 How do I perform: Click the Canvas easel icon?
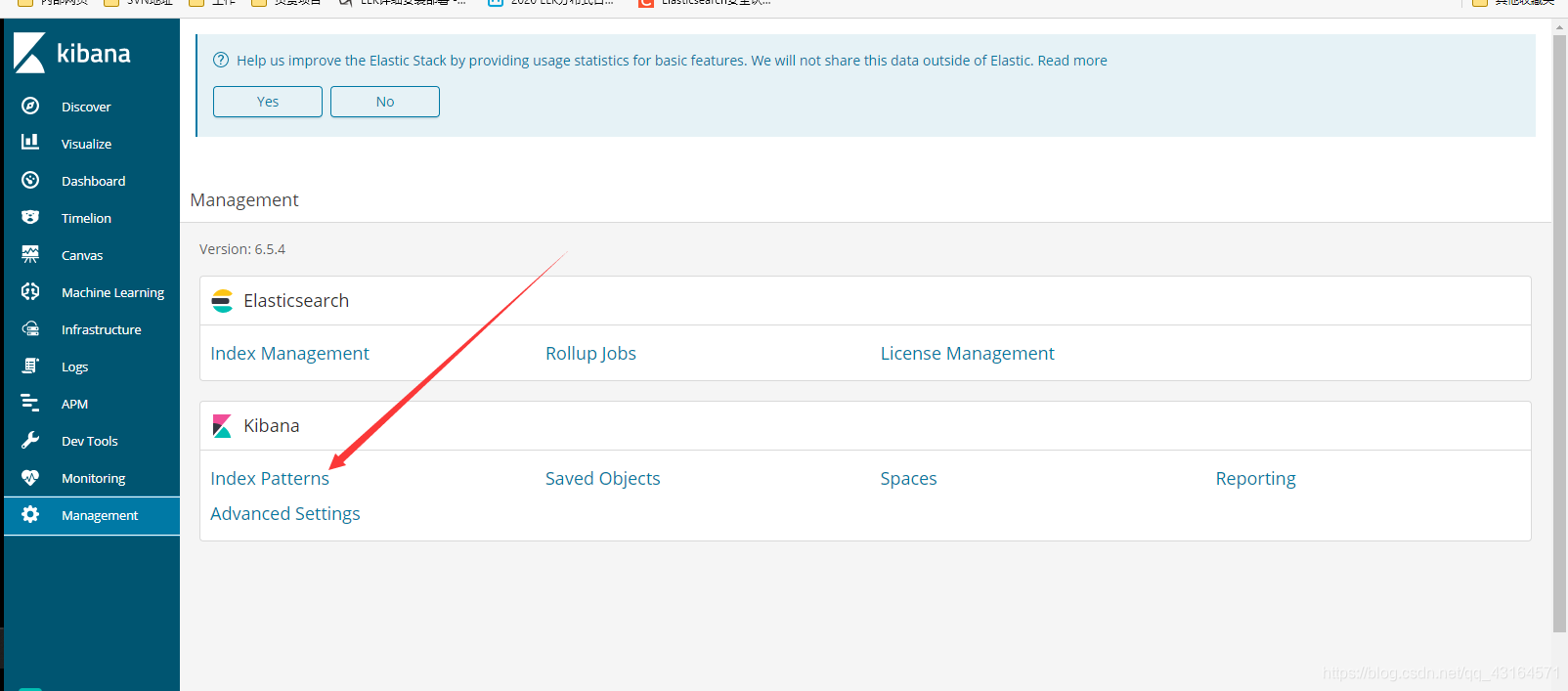click(30, 254)
